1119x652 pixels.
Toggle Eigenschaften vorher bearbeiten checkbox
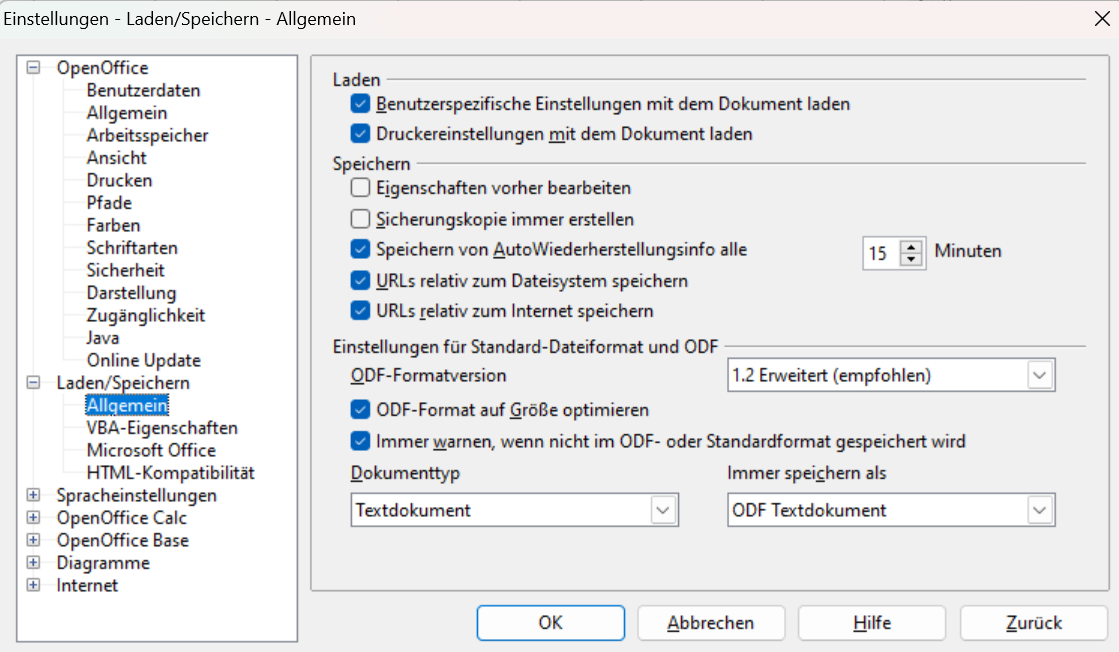point(361,187)
